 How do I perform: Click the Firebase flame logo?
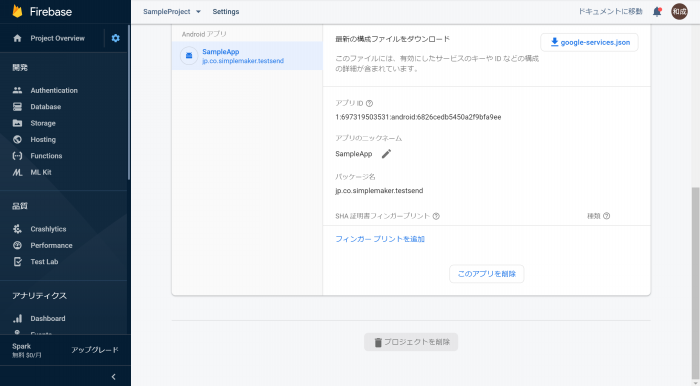[17, 11]
